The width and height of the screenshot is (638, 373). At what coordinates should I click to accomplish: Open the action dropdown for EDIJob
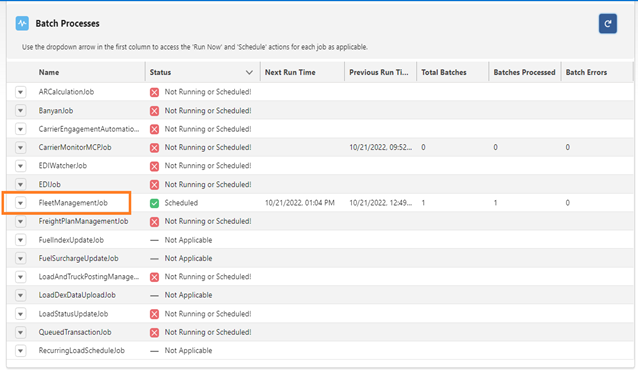(x=20, y=184)
